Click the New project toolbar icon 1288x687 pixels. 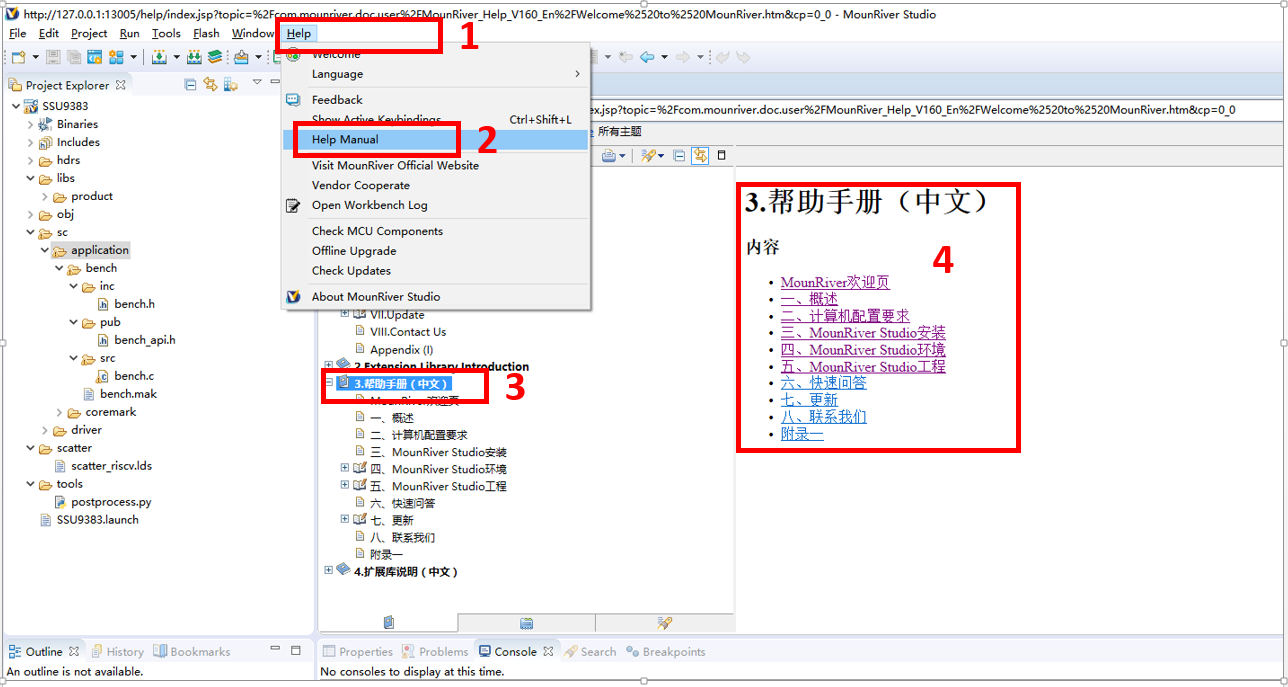point(17,57)
